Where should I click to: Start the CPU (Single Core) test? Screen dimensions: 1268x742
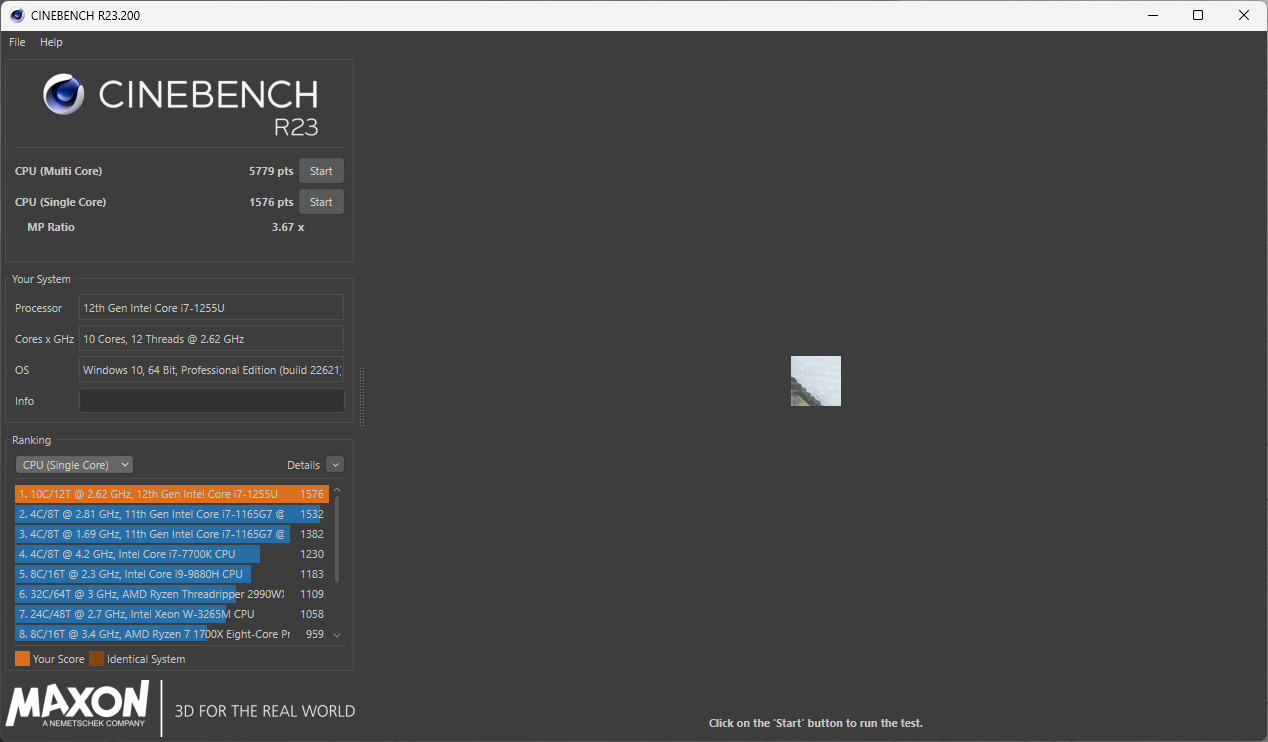point(321,202)
